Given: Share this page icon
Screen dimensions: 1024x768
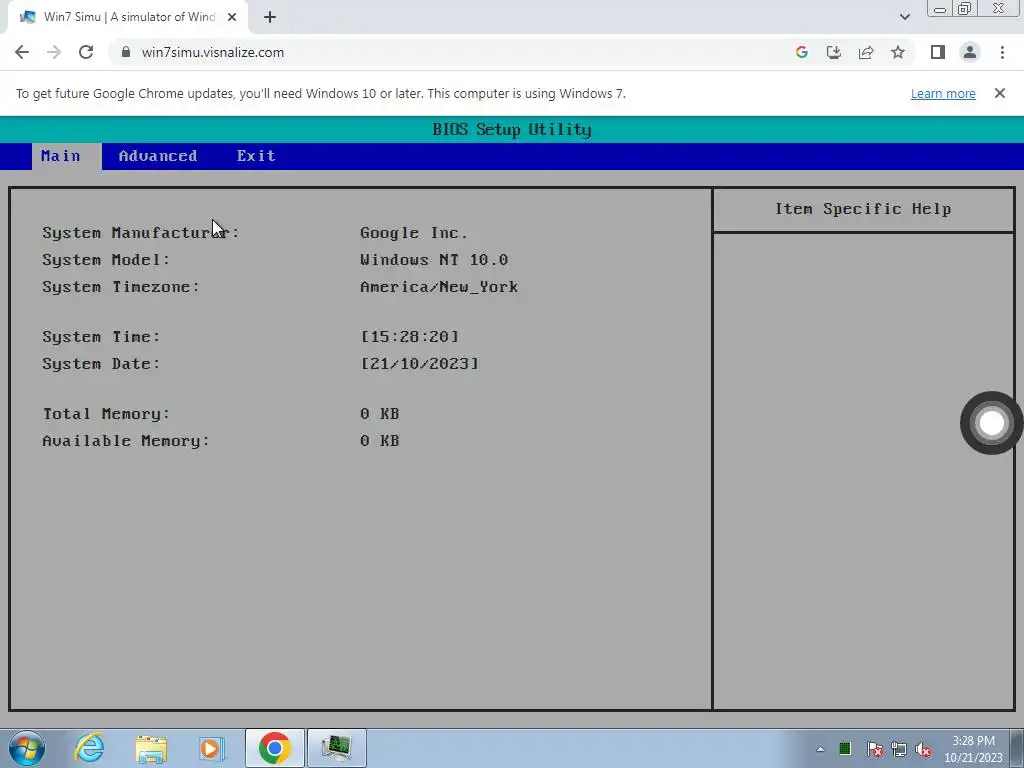Looking at the screenshot, I should pyautogui.click(x=866, y=52).
